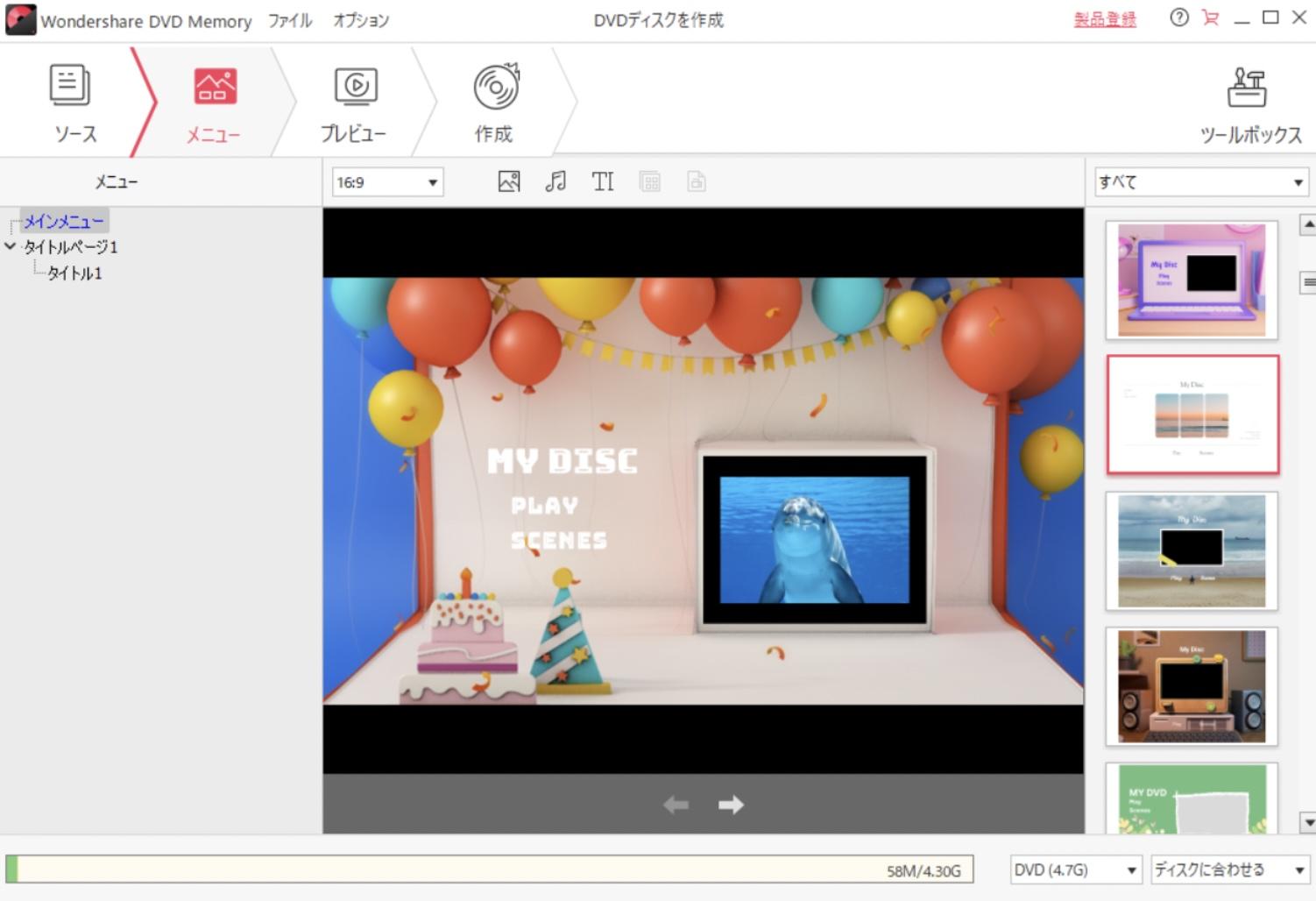The image size is (1316, 901).
Task: Open the 作成 (Burn) step
Action: click(494, 103)
